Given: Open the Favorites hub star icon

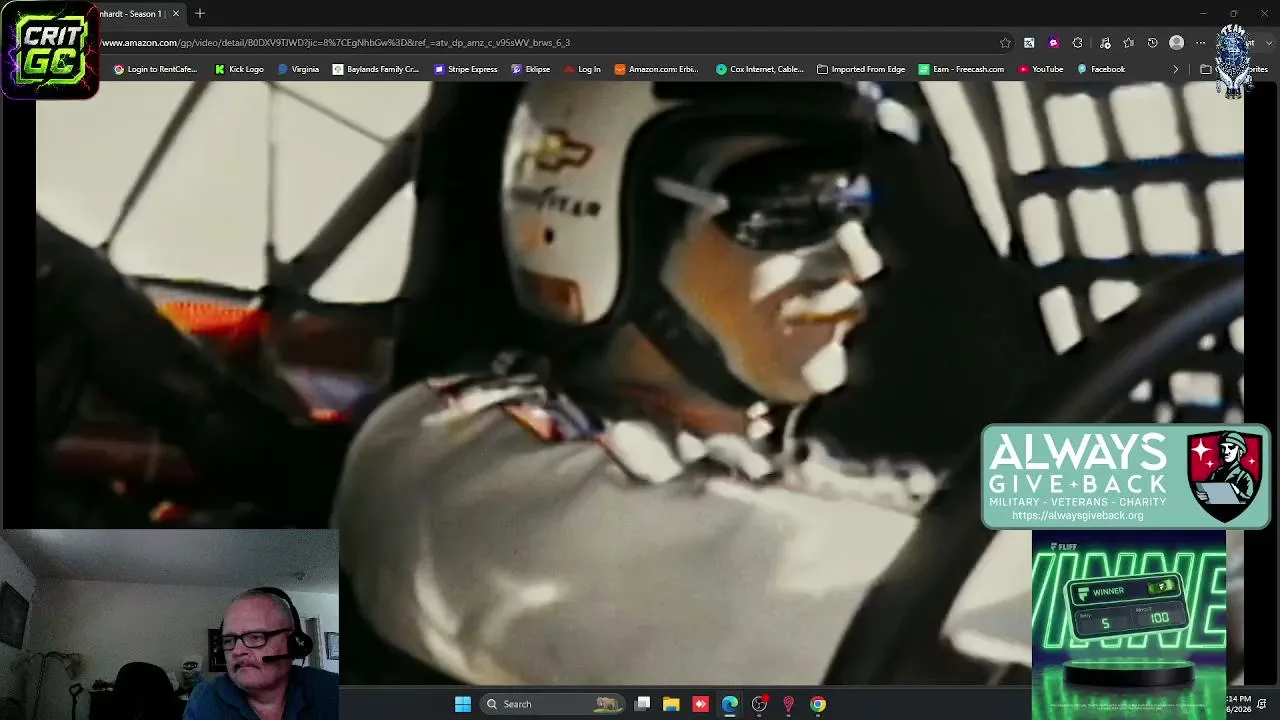Looking at the screenshot, I should [1129, 43].
